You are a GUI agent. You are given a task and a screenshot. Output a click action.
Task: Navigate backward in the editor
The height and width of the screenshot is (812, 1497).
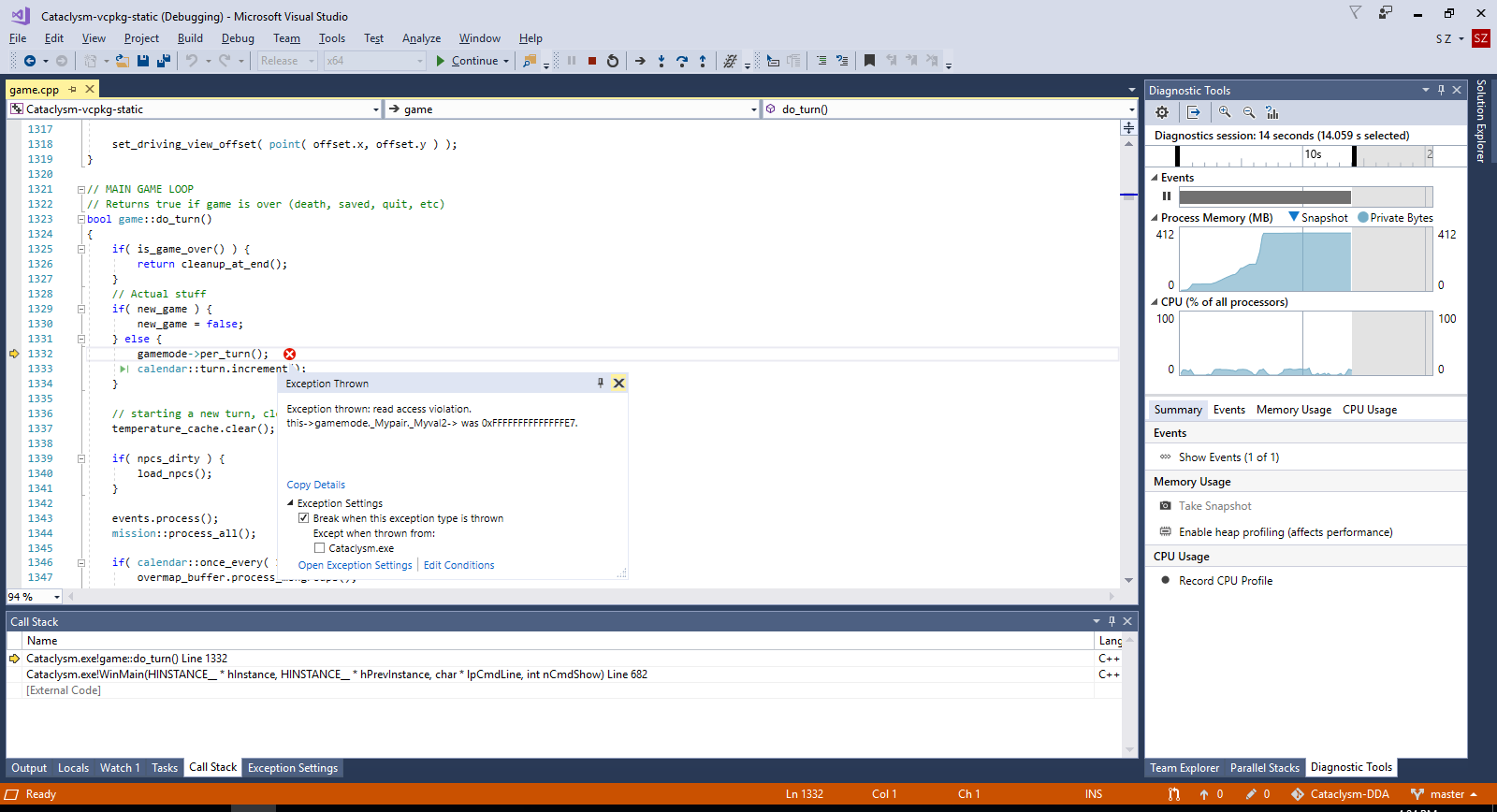[30, 61]
